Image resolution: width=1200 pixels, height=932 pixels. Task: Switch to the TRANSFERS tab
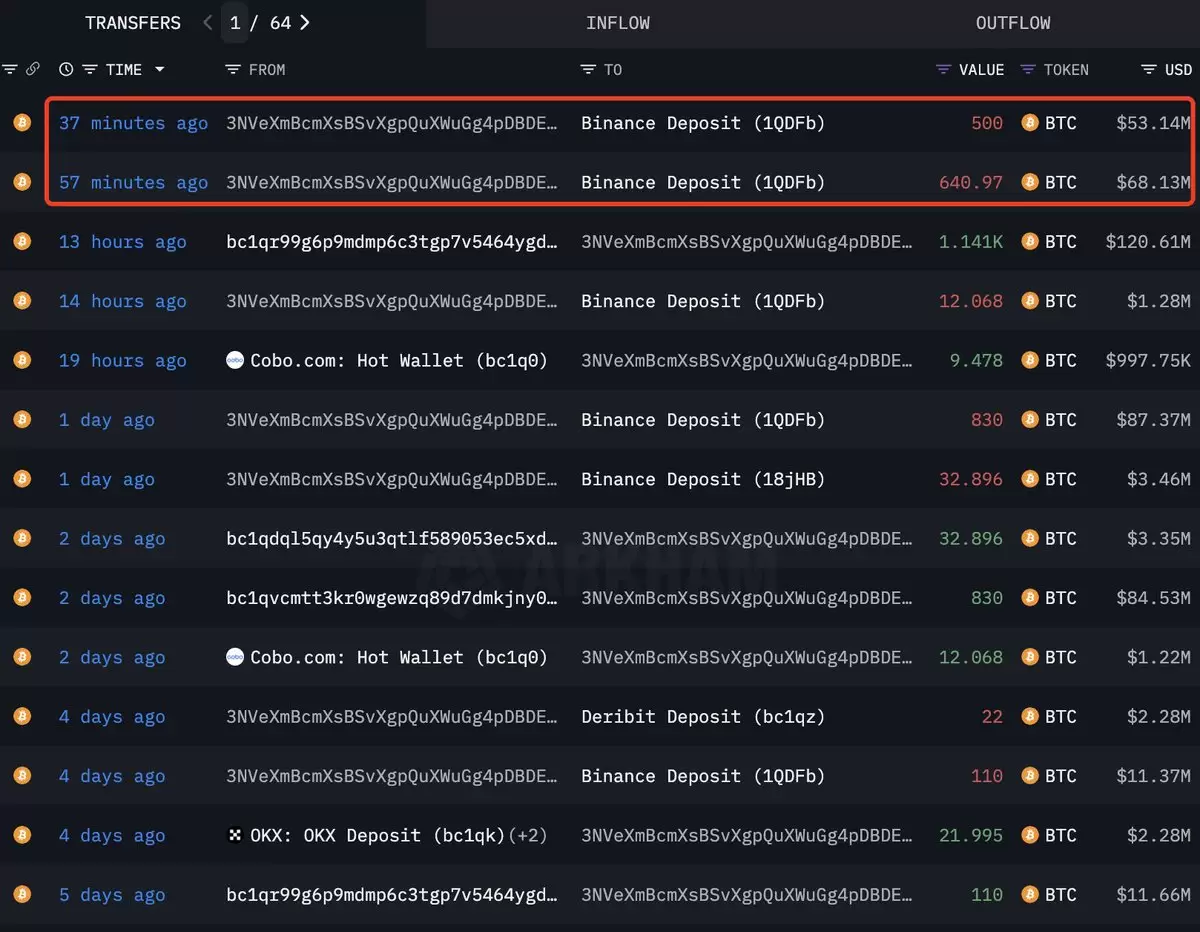click(x=133, y=22)
